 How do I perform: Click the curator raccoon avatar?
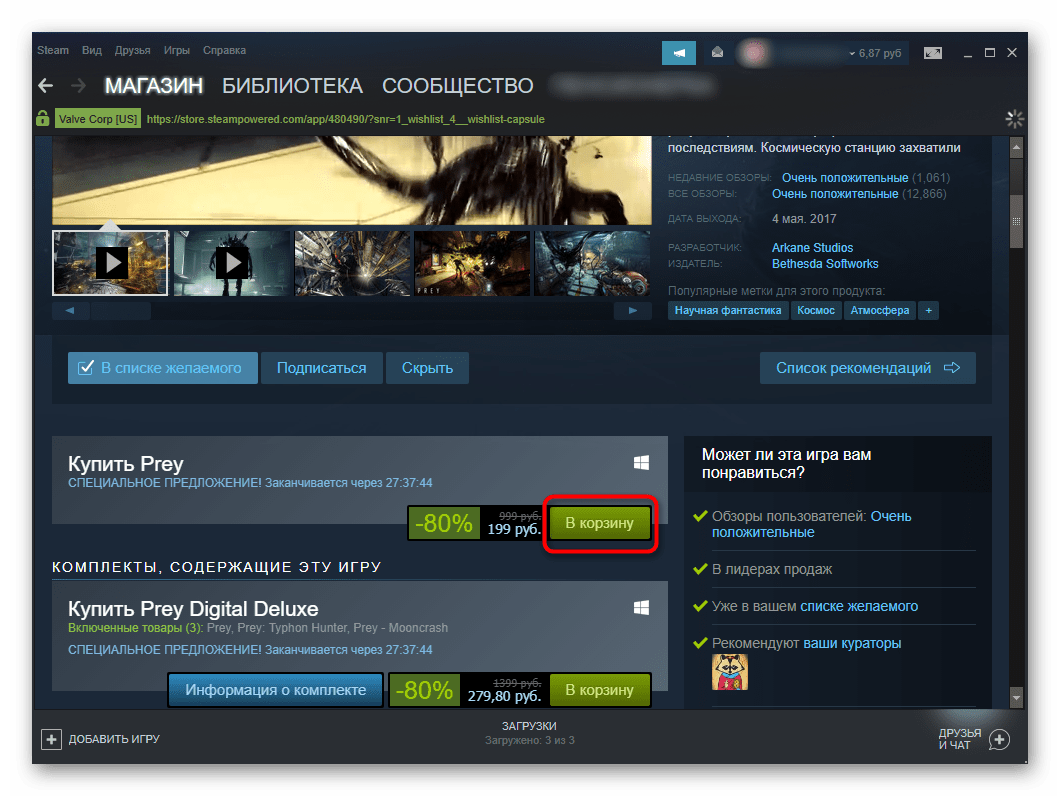click(730, 672)
